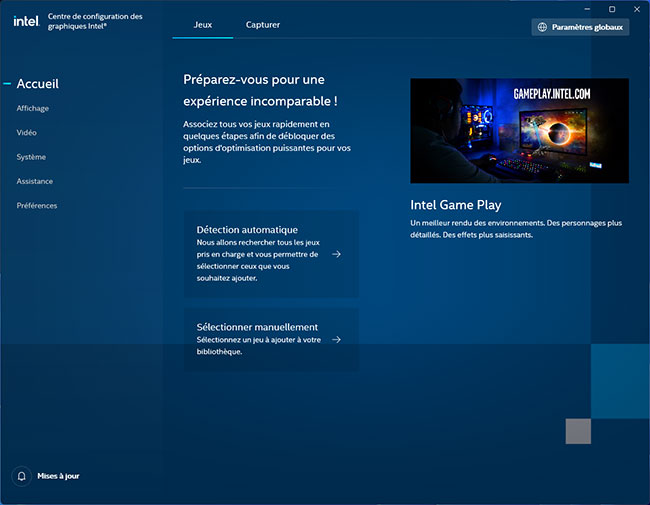The height and width of the screenshot is (505, 650).
Task: Maximize the Intel graphics window
Action: pos(612,8)
